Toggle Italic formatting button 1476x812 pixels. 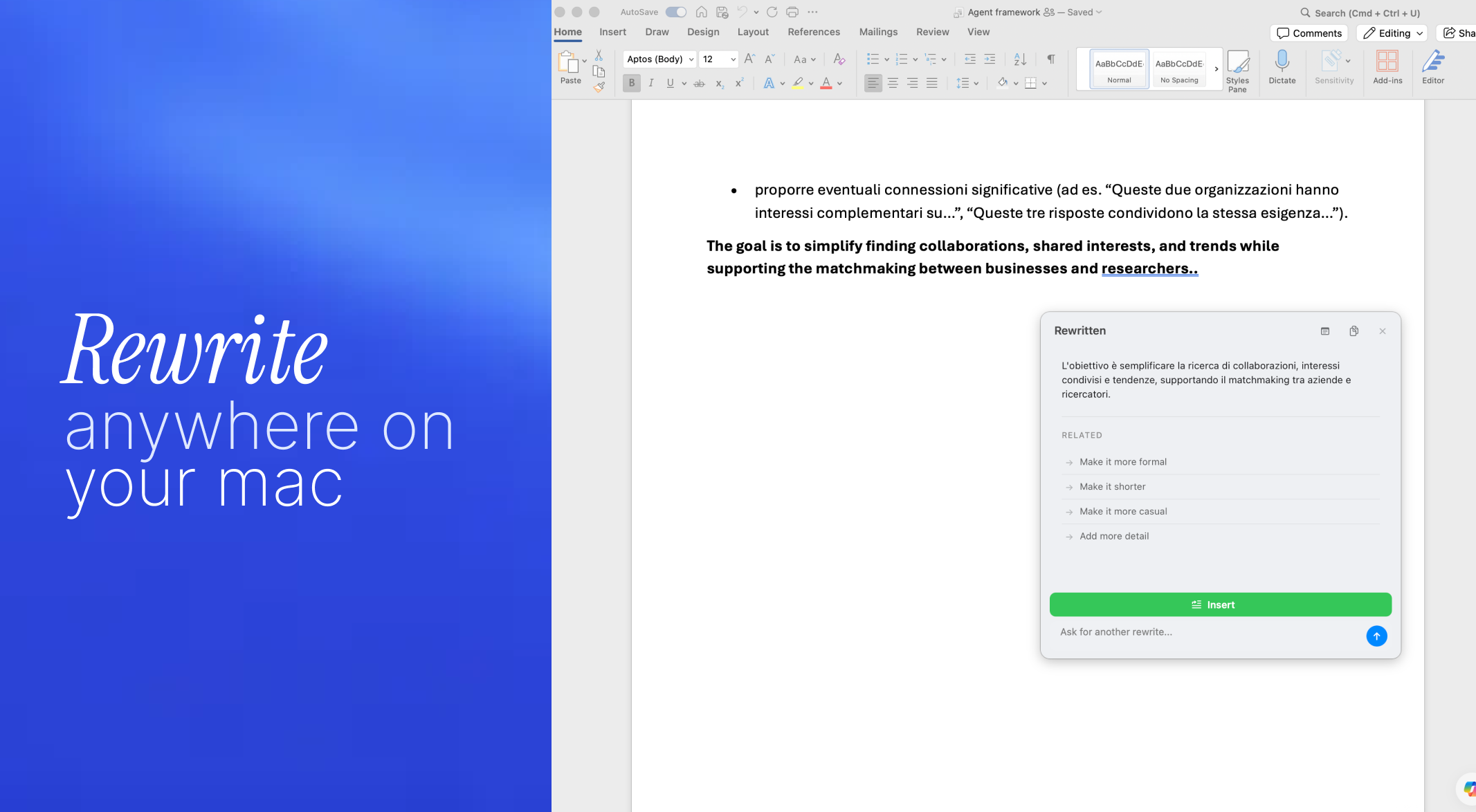point(650,83)
